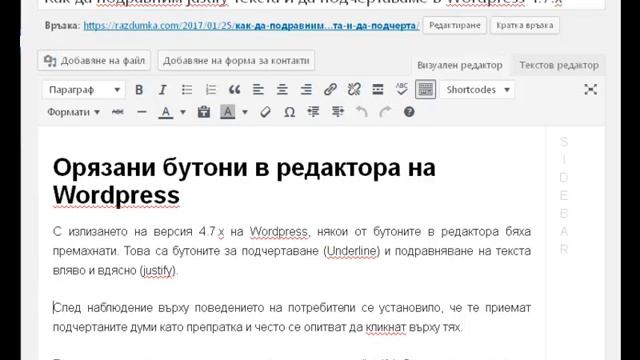Insert a horizontal line
640x360 pixels.
[142, 112]
